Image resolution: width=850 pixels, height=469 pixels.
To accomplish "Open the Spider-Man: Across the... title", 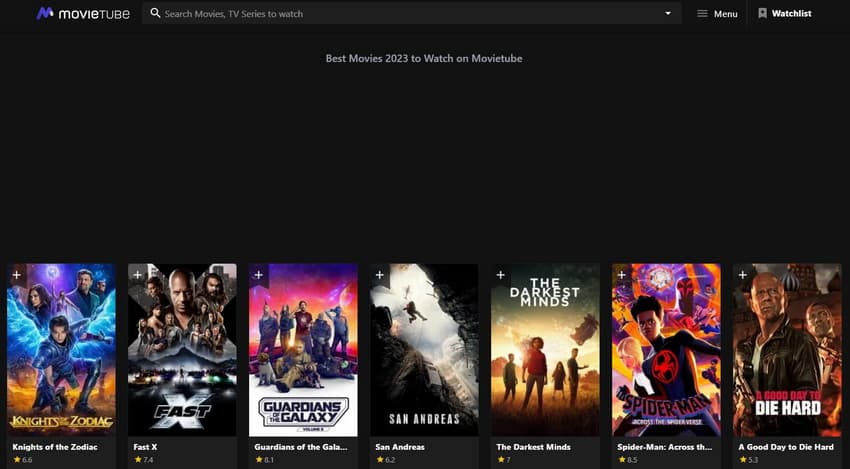I will 663,447.
